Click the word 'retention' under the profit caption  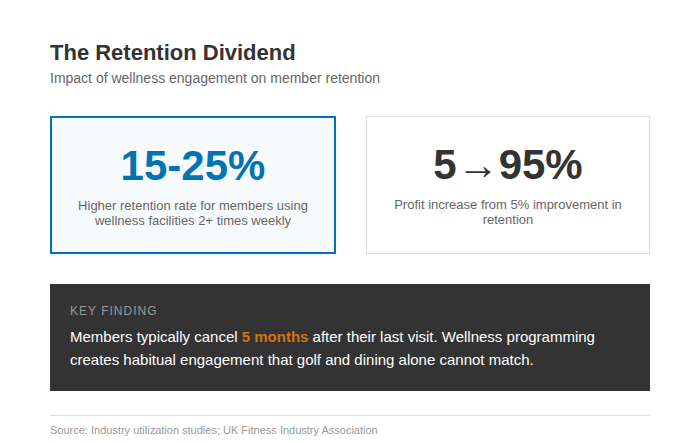507,220
